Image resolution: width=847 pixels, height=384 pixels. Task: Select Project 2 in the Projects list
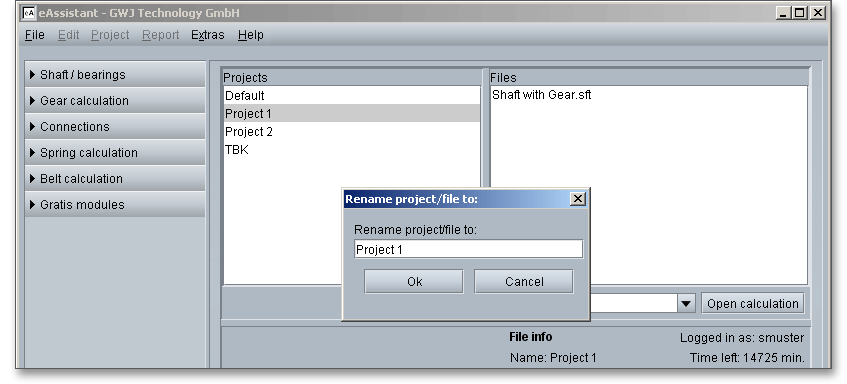click(x=352, y=132)
